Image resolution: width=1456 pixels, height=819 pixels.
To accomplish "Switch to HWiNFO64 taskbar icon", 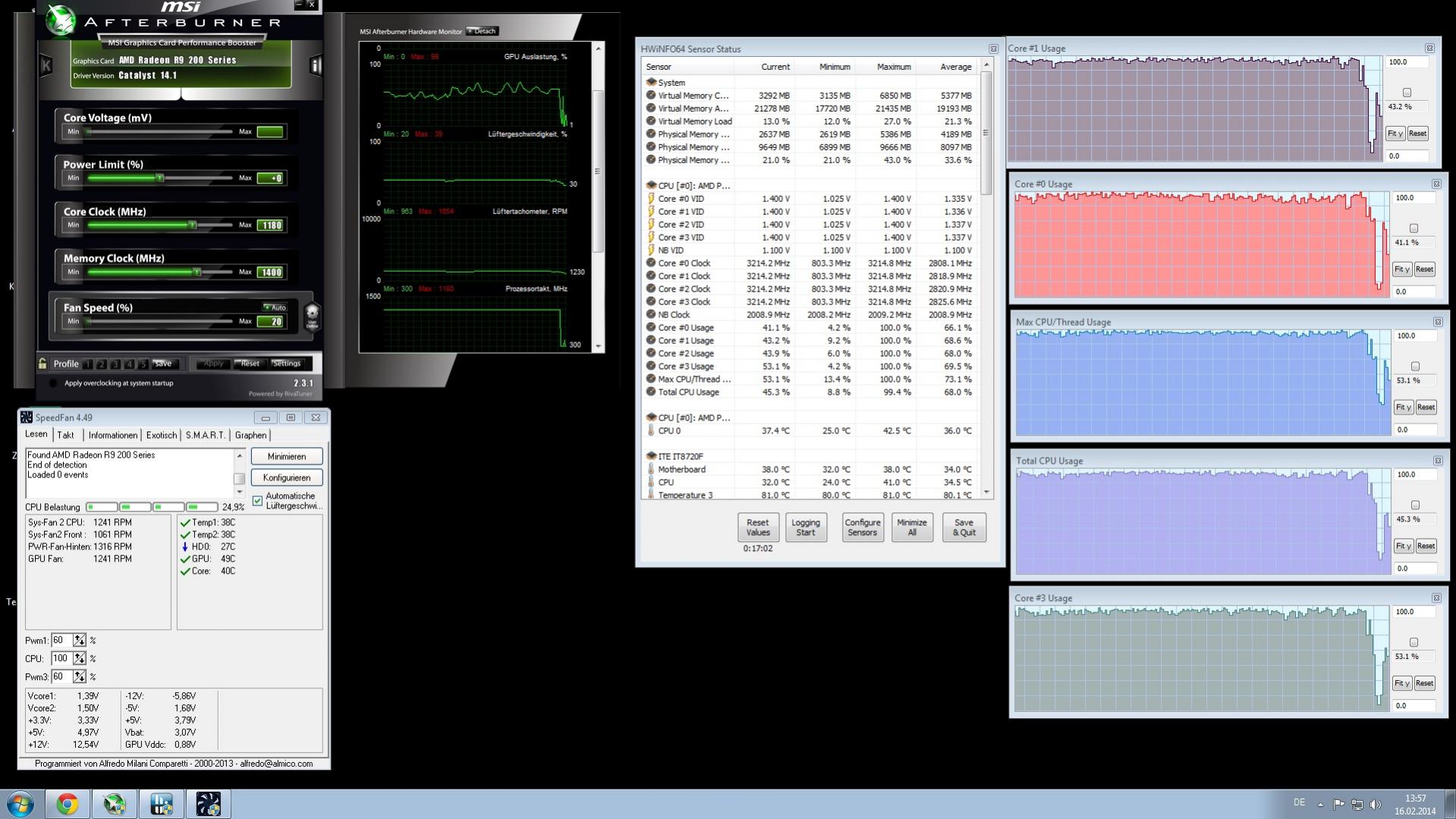I will [162, 804].
